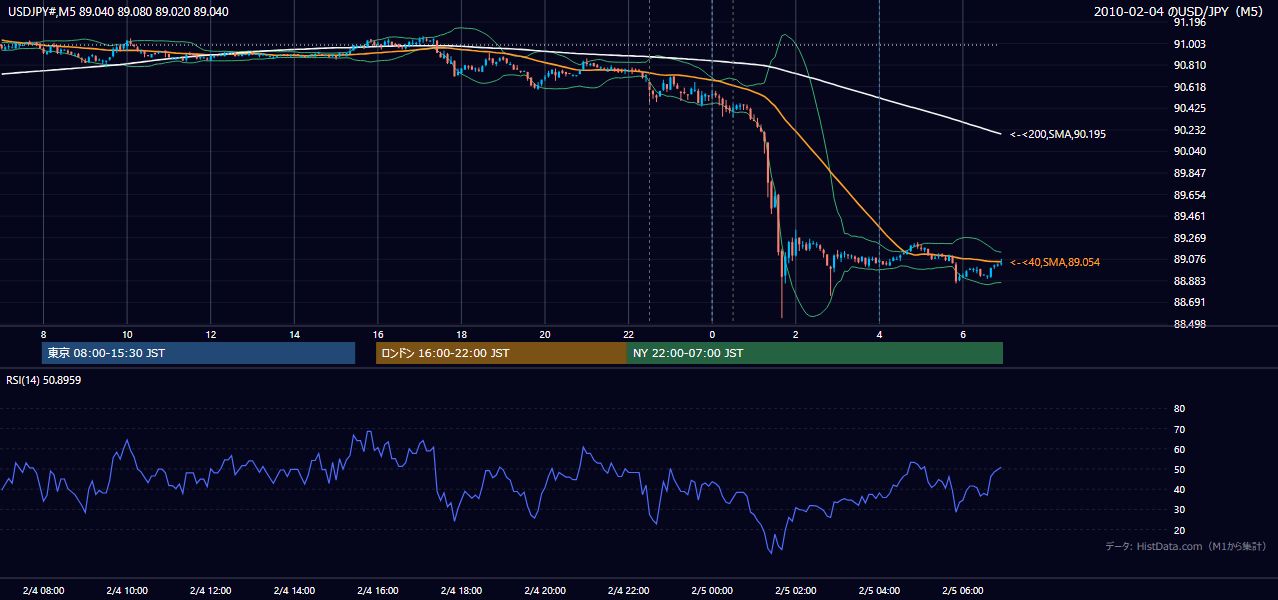Click the RSI scale level 80

[x=1179, y=409]
